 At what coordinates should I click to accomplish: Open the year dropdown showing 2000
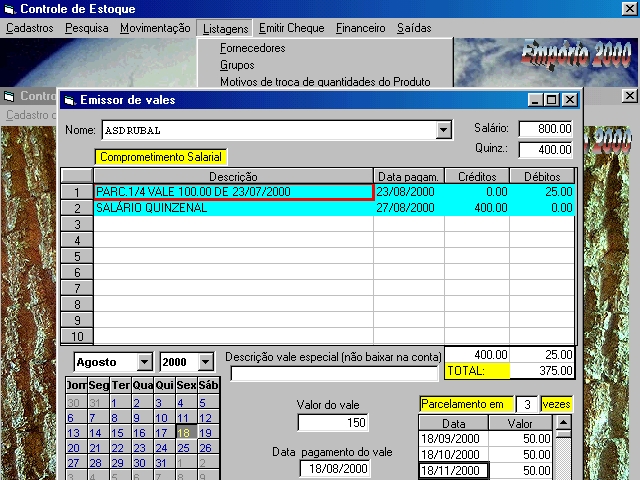pos(205,362)
